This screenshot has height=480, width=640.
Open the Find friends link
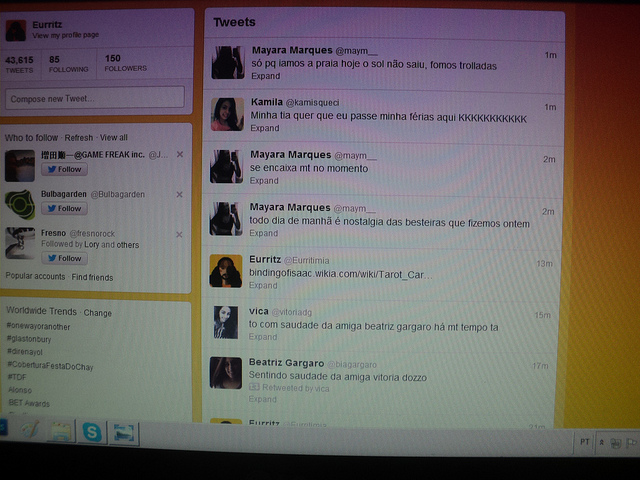92,278
